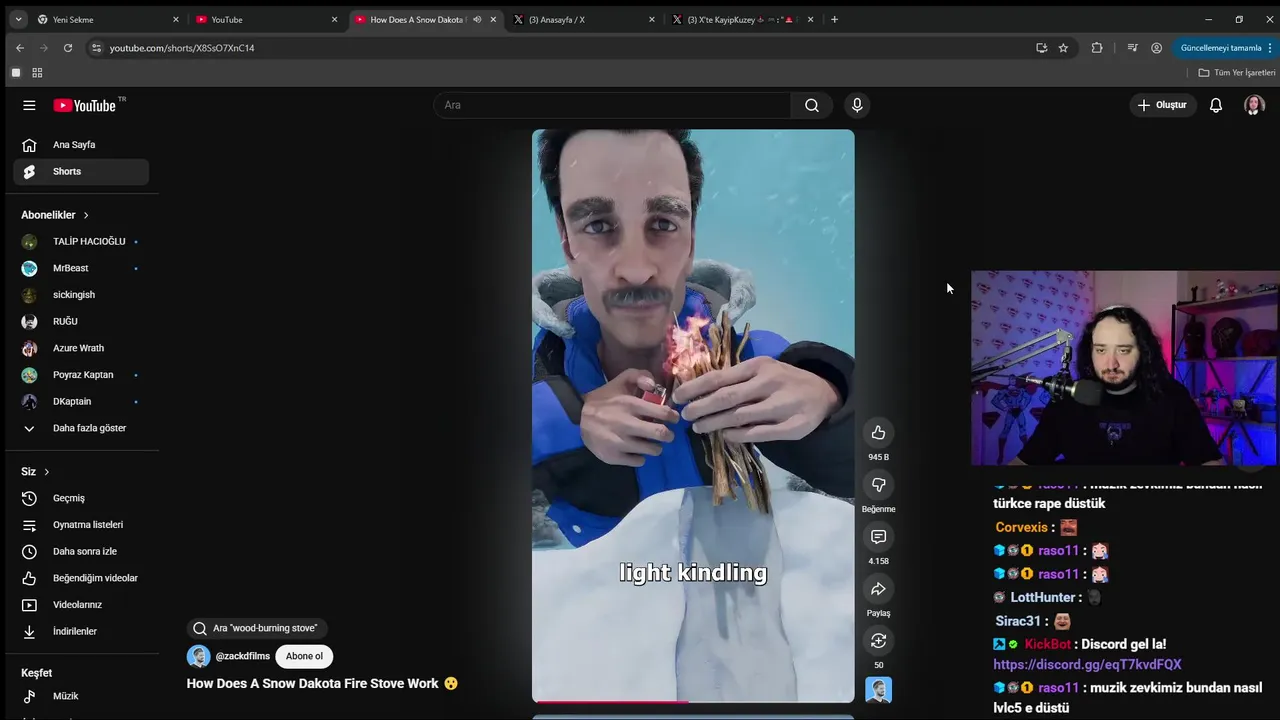Like the Short with thumbs up
The width and height of the screenshot is (1280, 720).
point(878,432)
